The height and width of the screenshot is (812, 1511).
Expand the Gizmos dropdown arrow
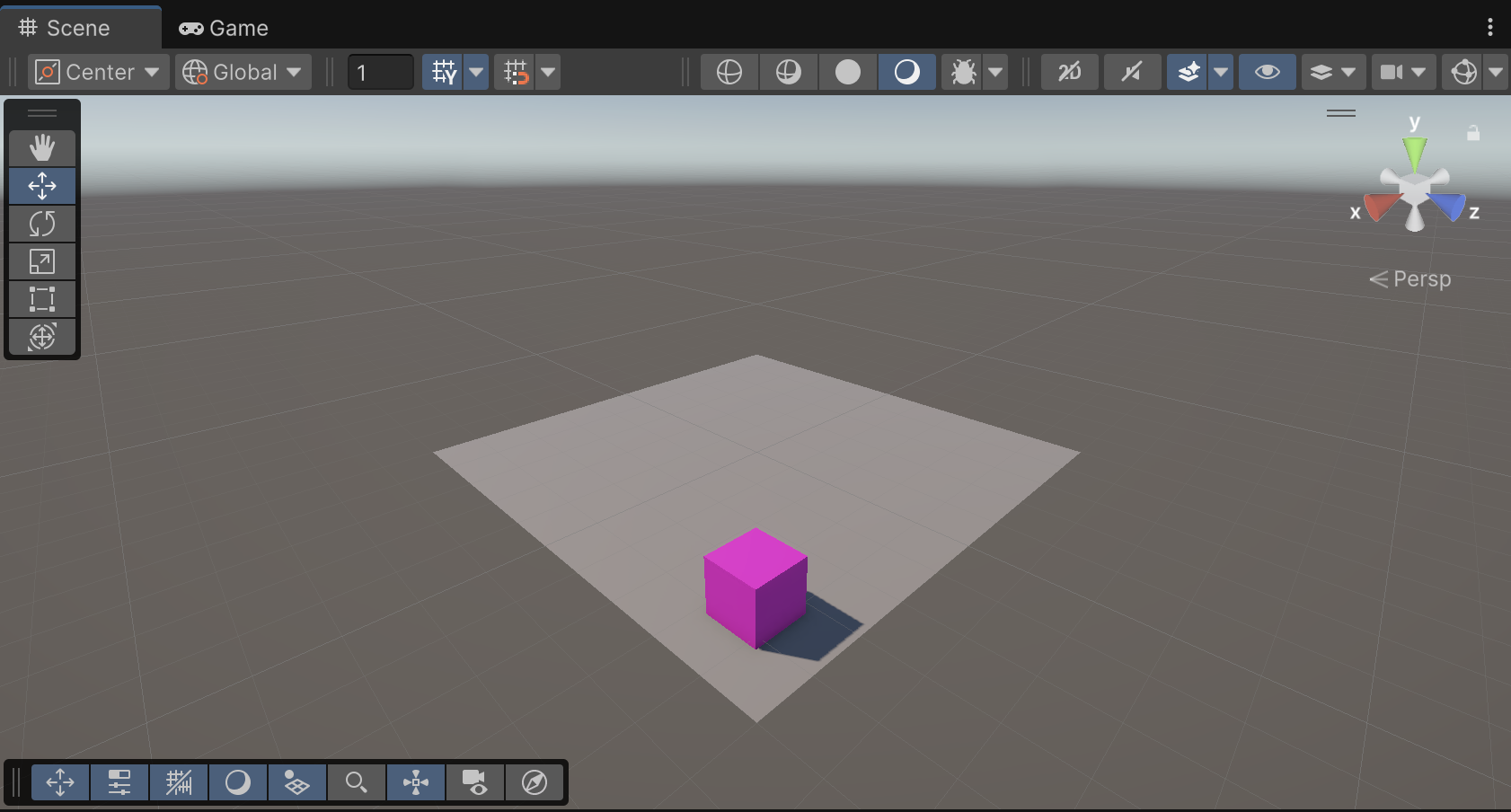point(1495,72)
